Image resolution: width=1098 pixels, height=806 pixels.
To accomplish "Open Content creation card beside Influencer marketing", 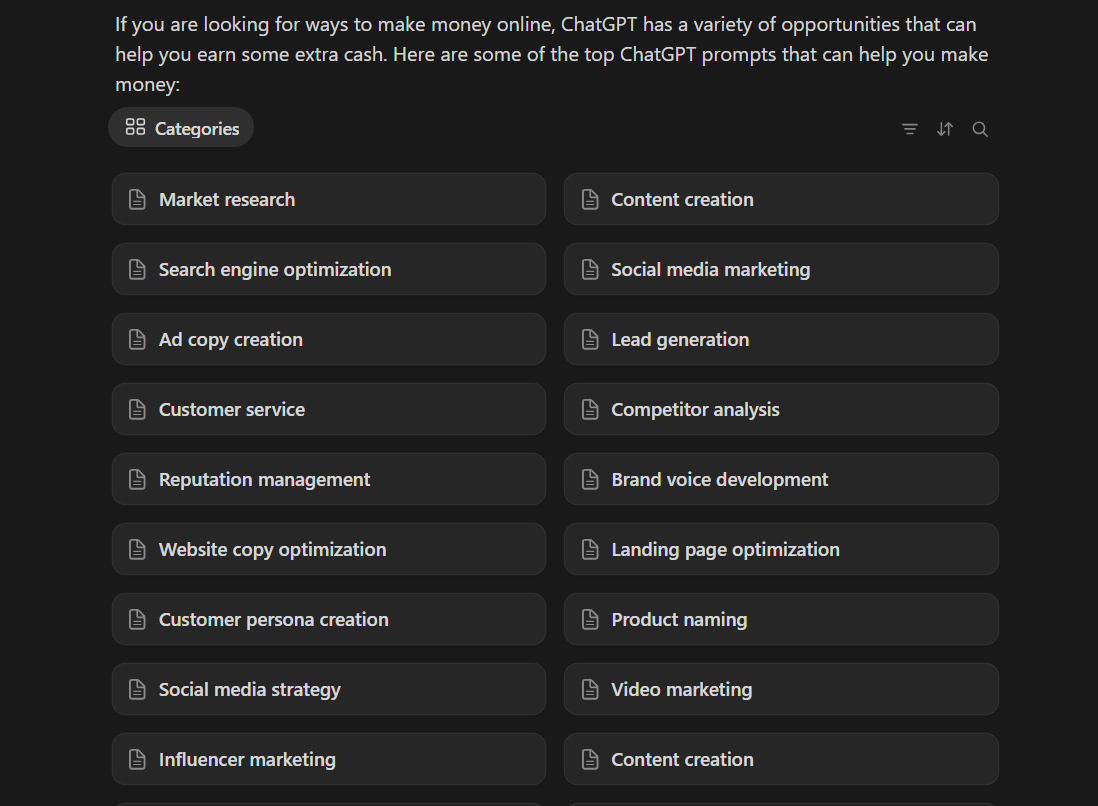I will coord(781,760).
